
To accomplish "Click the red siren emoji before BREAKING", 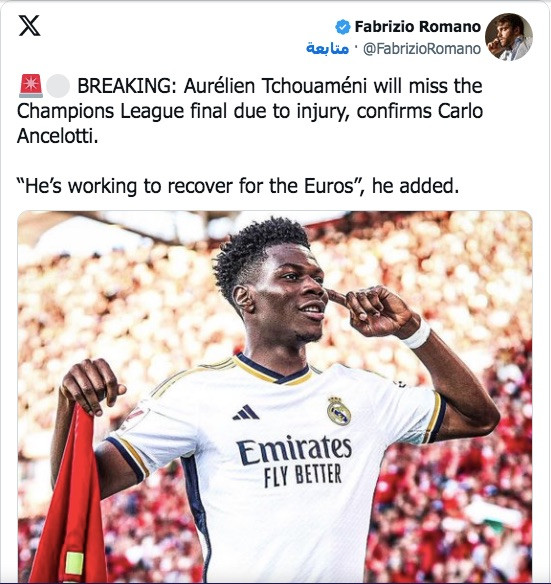I will [31, 86].
